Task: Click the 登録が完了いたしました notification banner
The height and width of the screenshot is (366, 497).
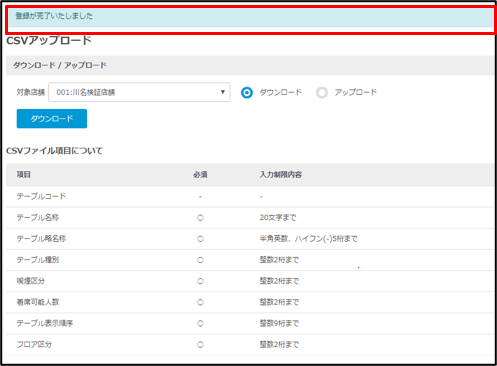Action: pos(251,17)
